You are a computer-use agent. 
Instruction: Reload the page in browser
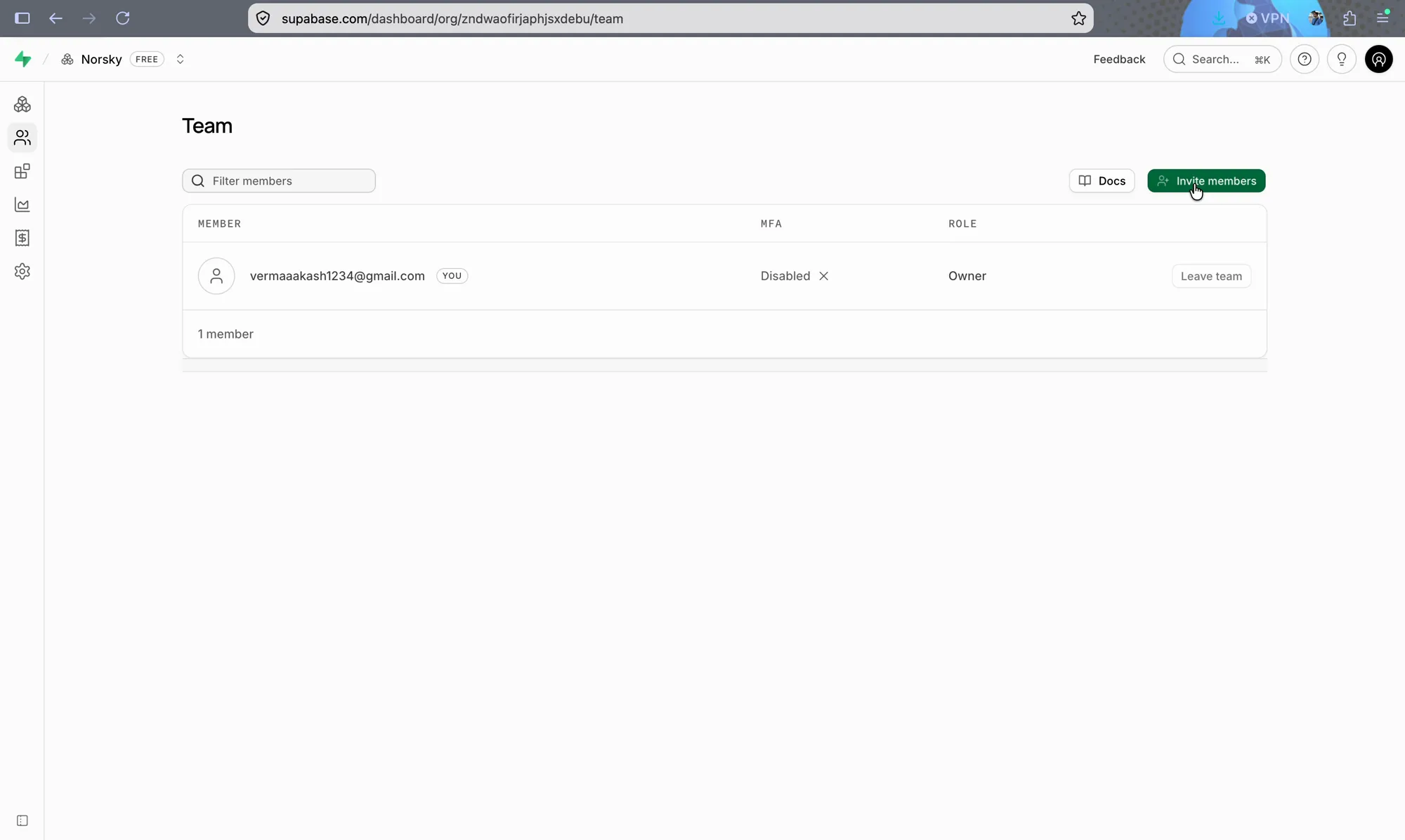click(123, 18)
